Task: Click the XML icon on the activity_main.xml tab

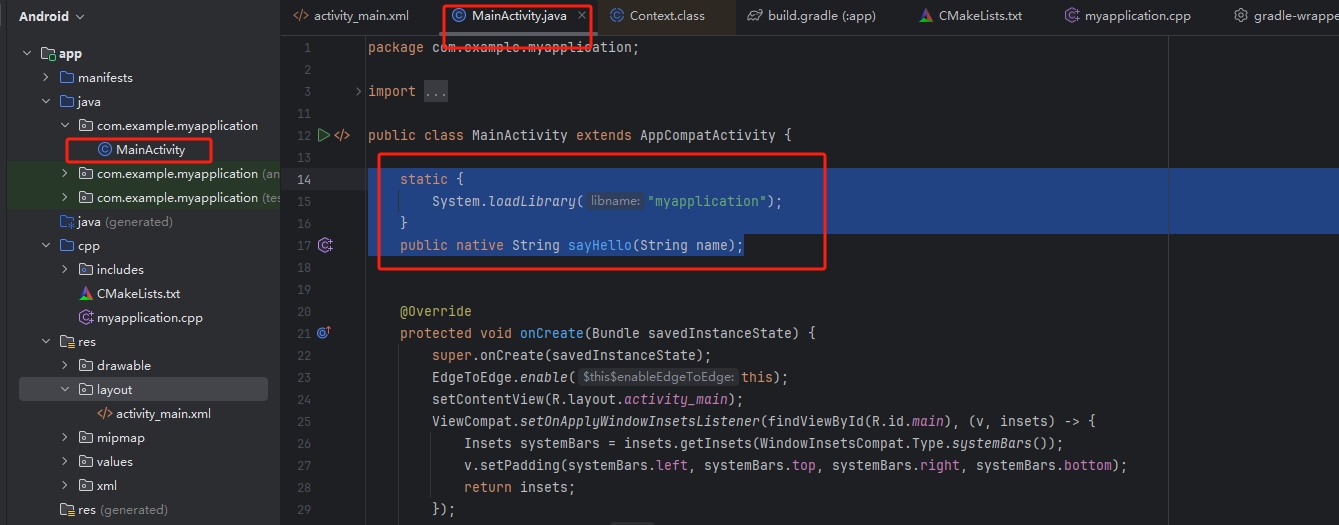Action: (301, 16)
